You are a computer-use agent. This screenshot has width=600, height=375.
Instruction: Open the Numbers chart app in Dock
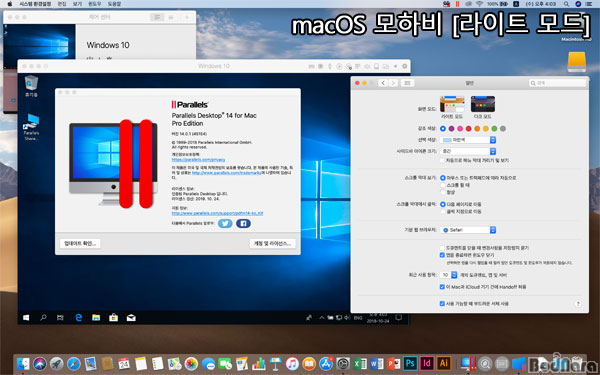tap(259, 363)
